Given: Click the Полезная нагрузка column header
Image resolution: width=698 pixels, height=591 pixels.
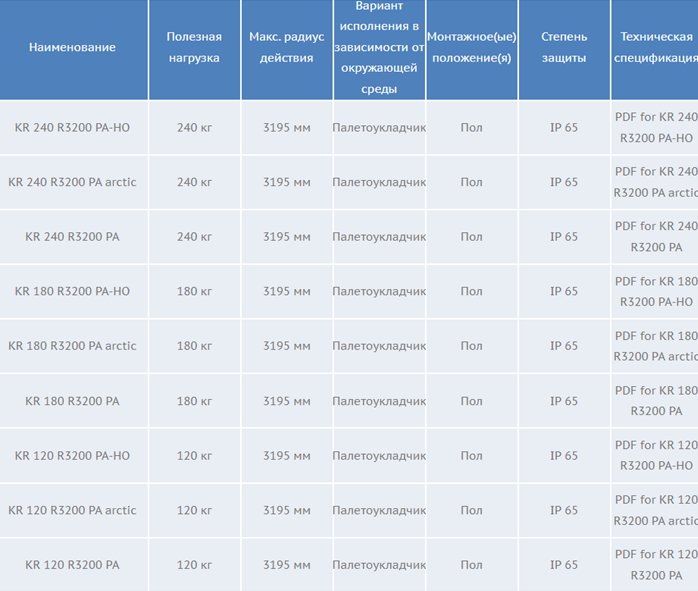Looking at the screenshot, I should 194,47.
